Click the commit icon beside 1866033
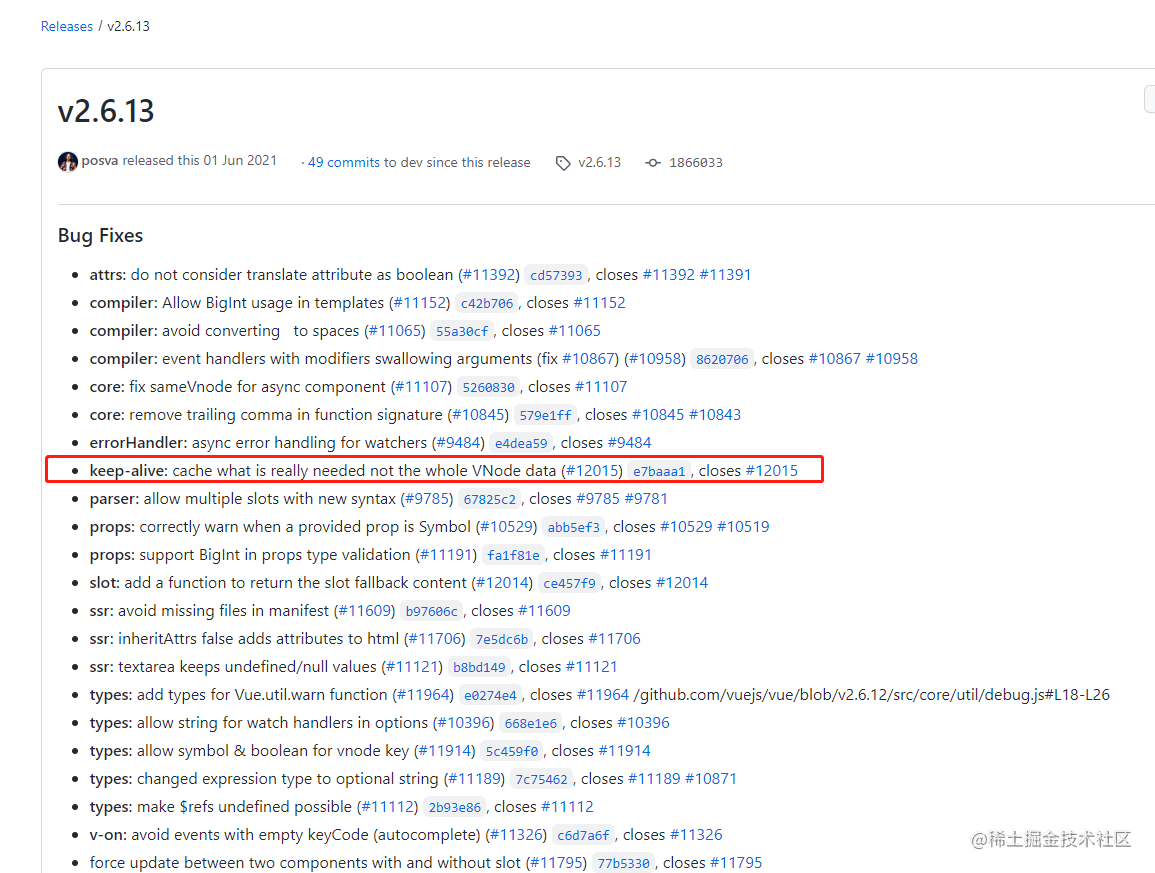The height and width of the screenshot is (873, 1155). pyautogui.click(x=653, y=163)
